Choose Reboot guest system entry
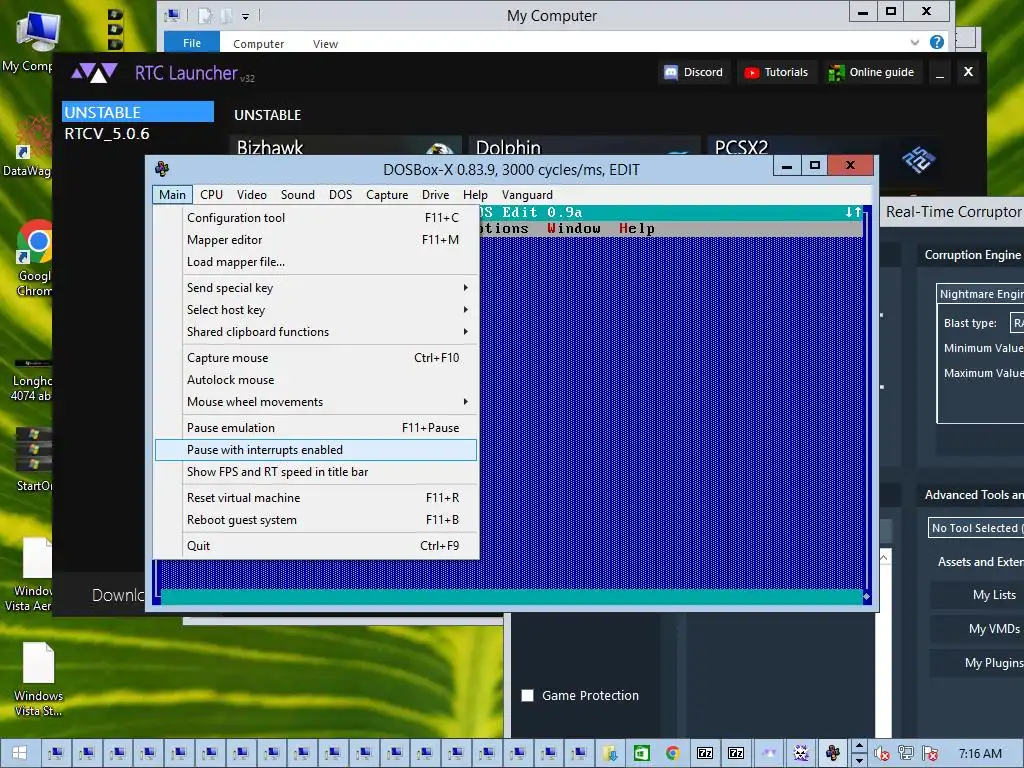 [x=316, y=520]
